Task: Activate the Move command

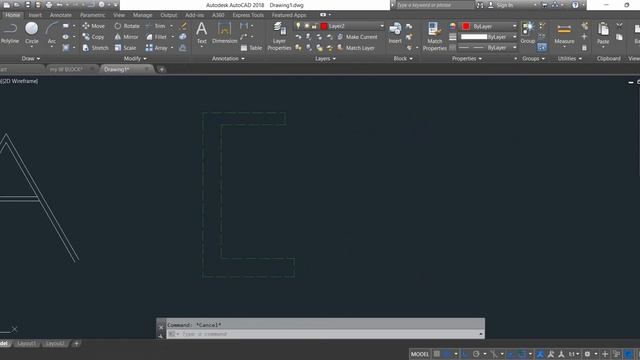Action: (x=93, y=26)
